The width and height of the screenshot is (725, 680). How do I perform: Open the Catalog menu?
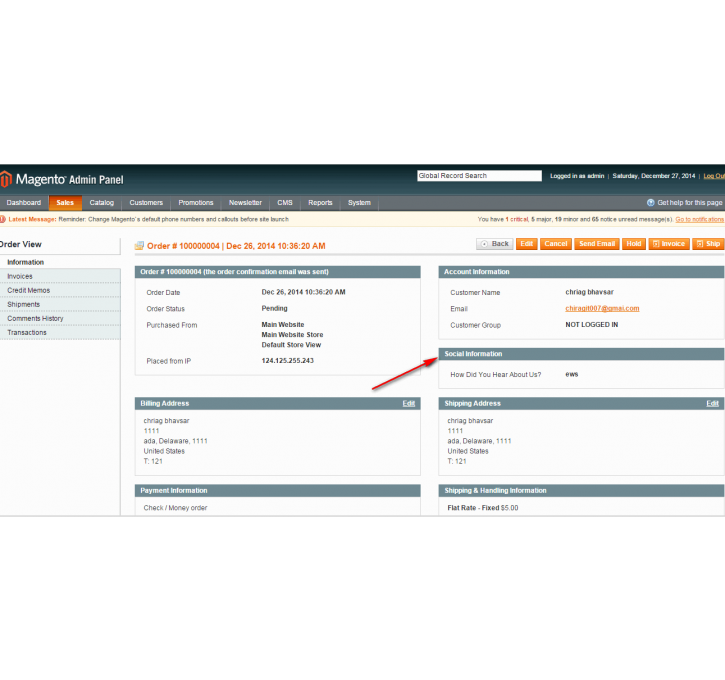click(102, 202)
